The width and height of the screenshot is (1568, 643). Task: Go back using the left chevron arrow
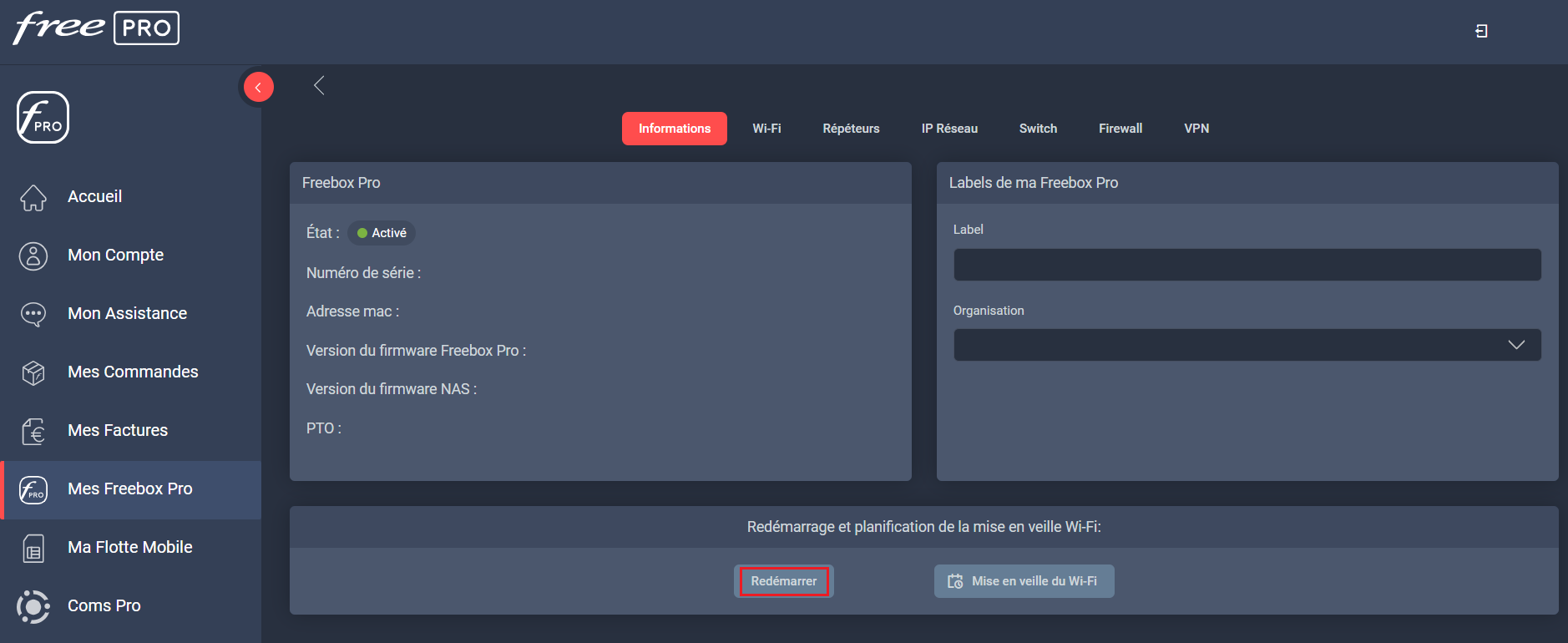pyautogui.click(x=319, y=85)
